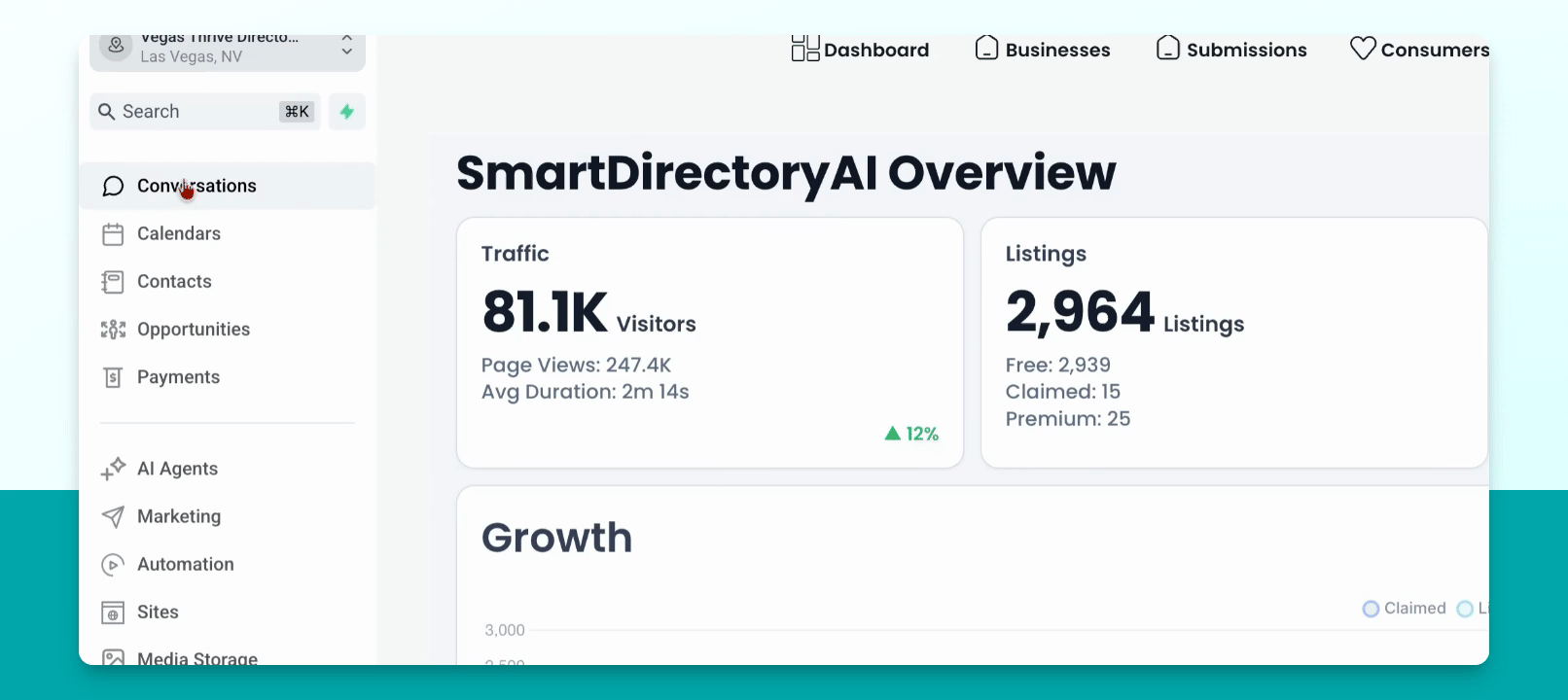The width and height of the screenshot is (1568, 700).
Task: Click the Premium: 25 text
Action: [1067, 419]
